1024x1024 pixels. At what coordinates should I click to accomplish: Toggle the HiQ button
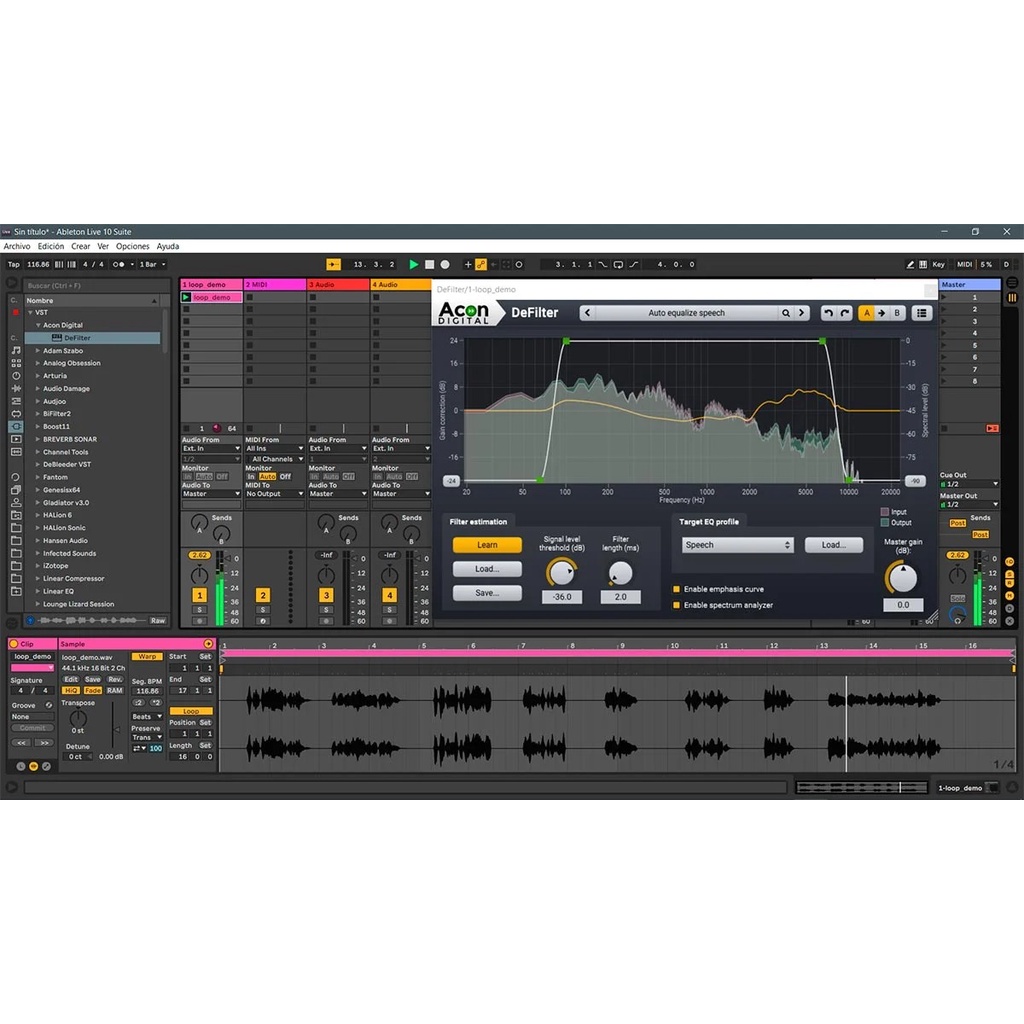coord(71,690)
